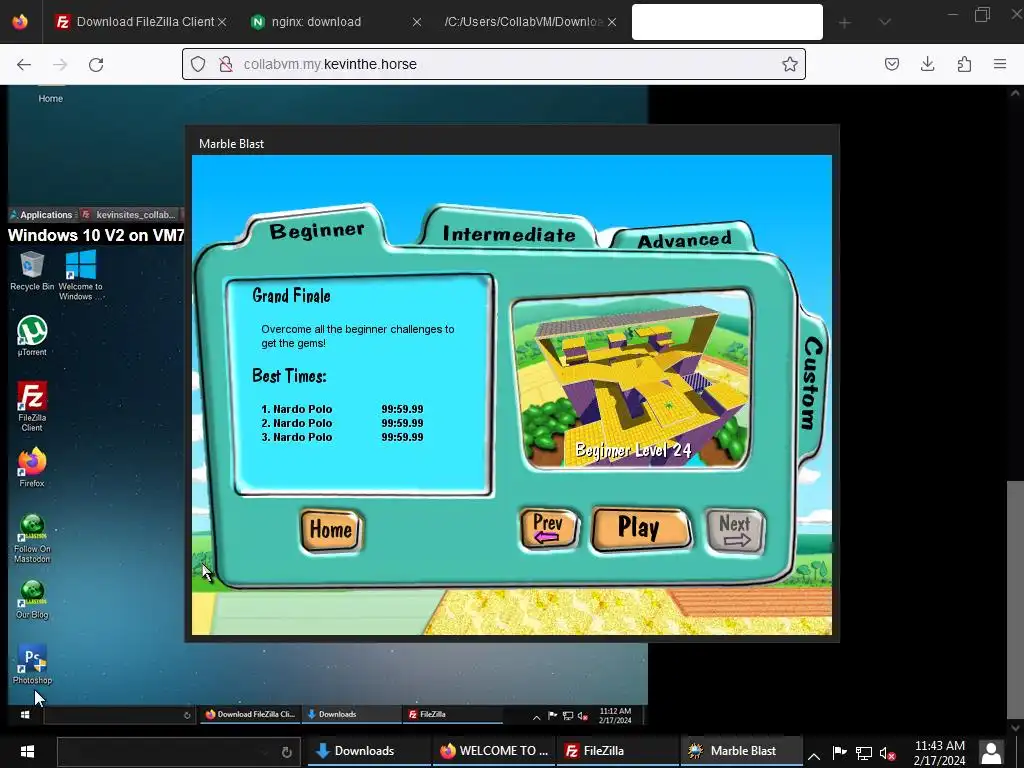Switch to the Advanced tab
The width and height of the screenshot is (1024, 768).
tap(684, 240)
